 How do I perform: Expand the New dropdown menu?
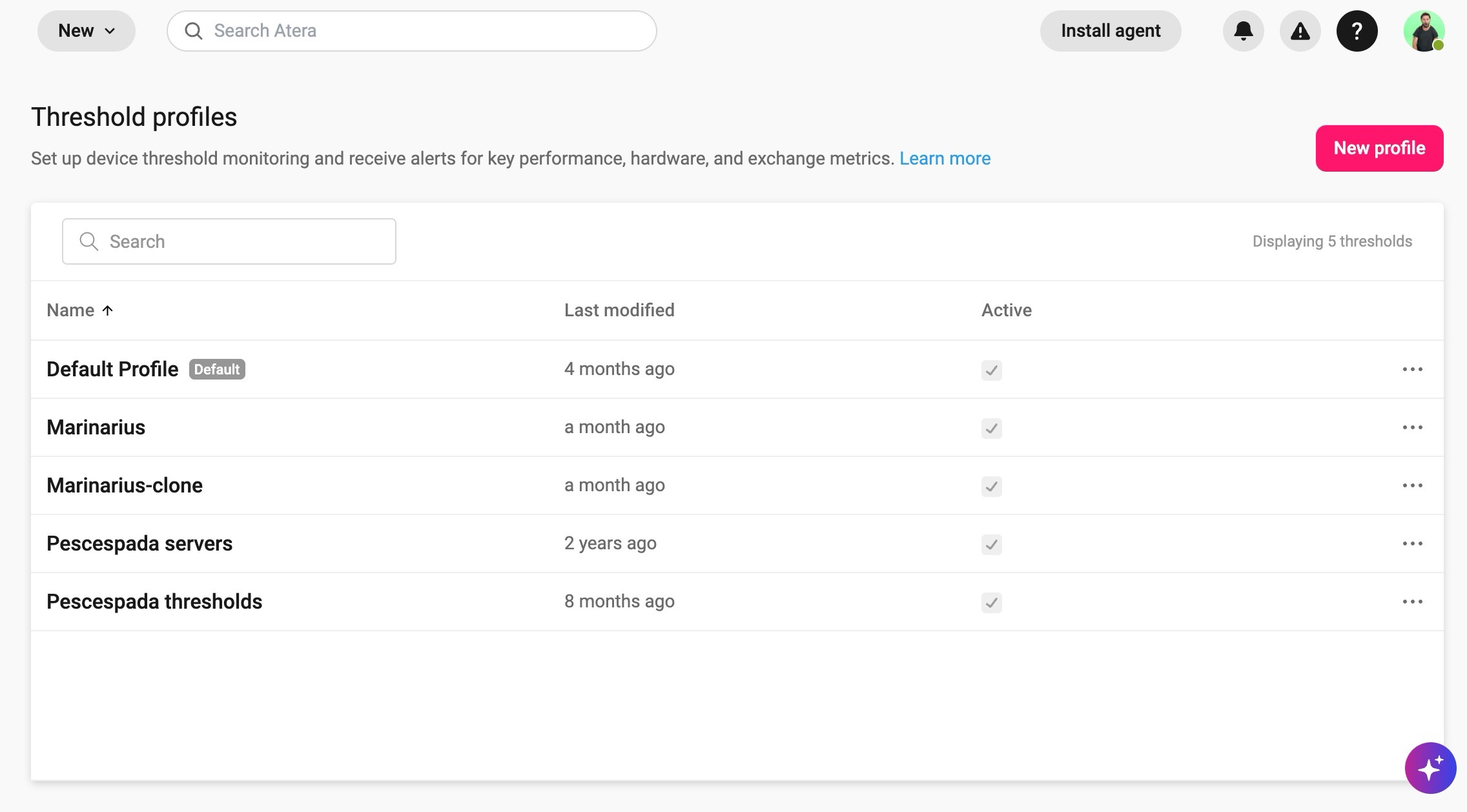tap(87, 31)
